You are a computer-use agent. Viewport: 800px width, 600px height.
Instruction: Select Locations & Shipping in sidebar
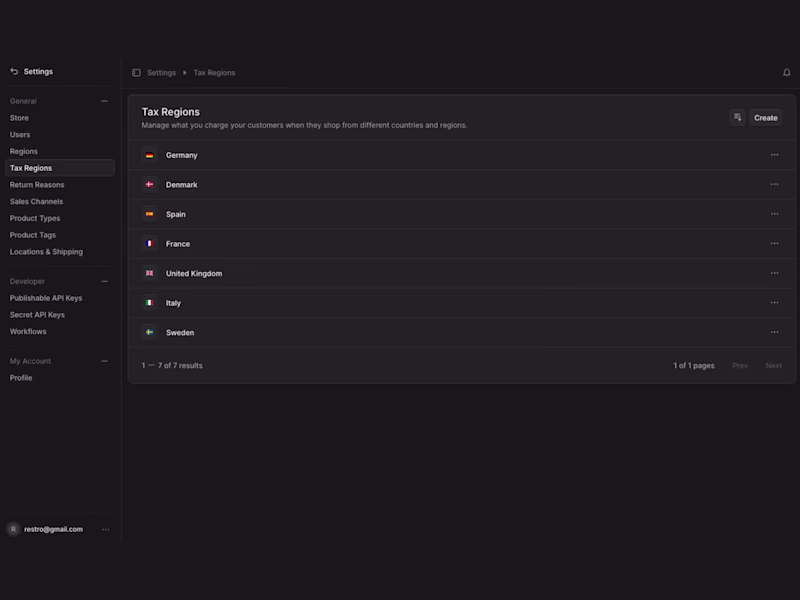46,252
